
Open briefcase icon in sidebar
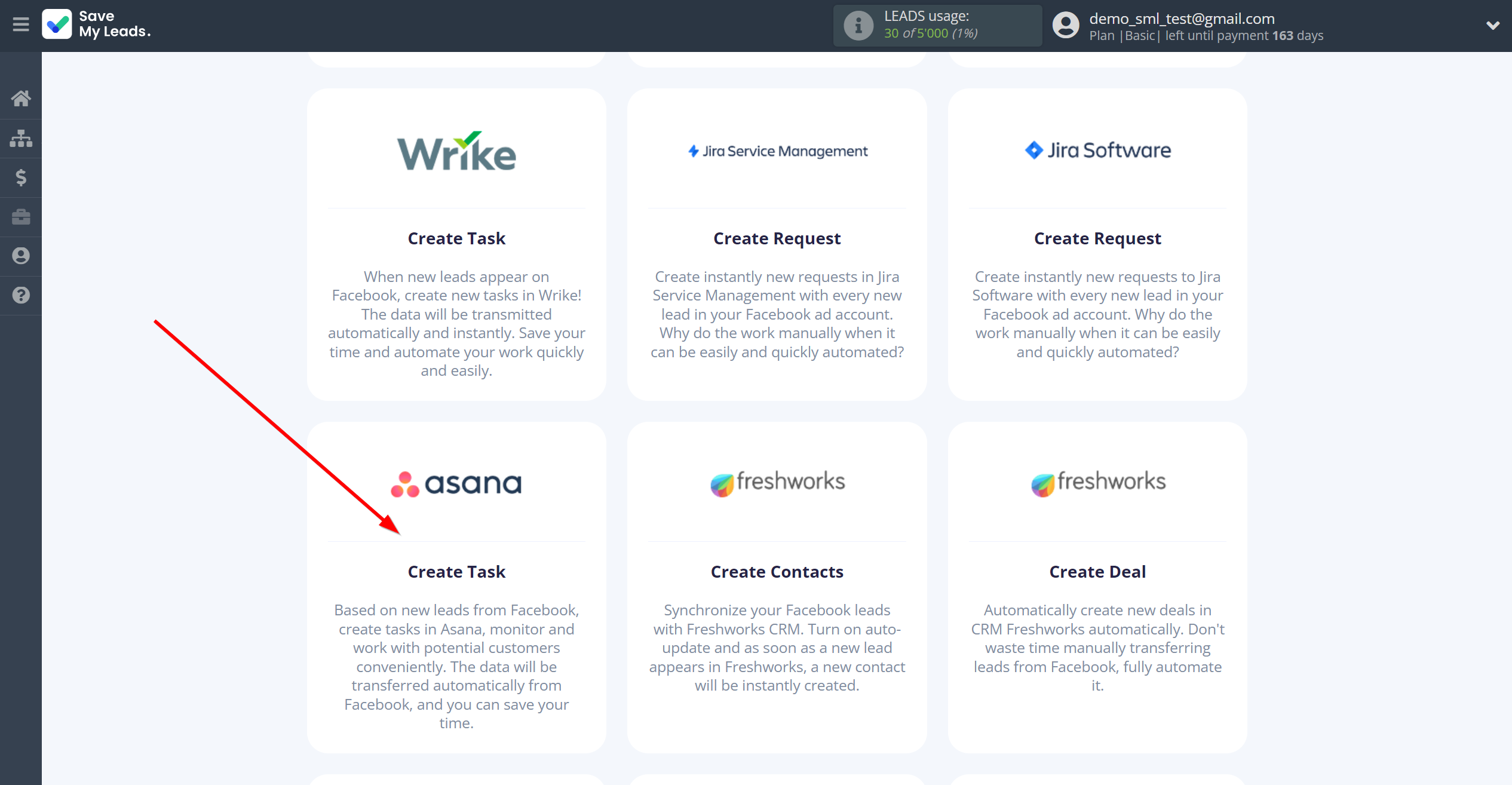(21, 217)
